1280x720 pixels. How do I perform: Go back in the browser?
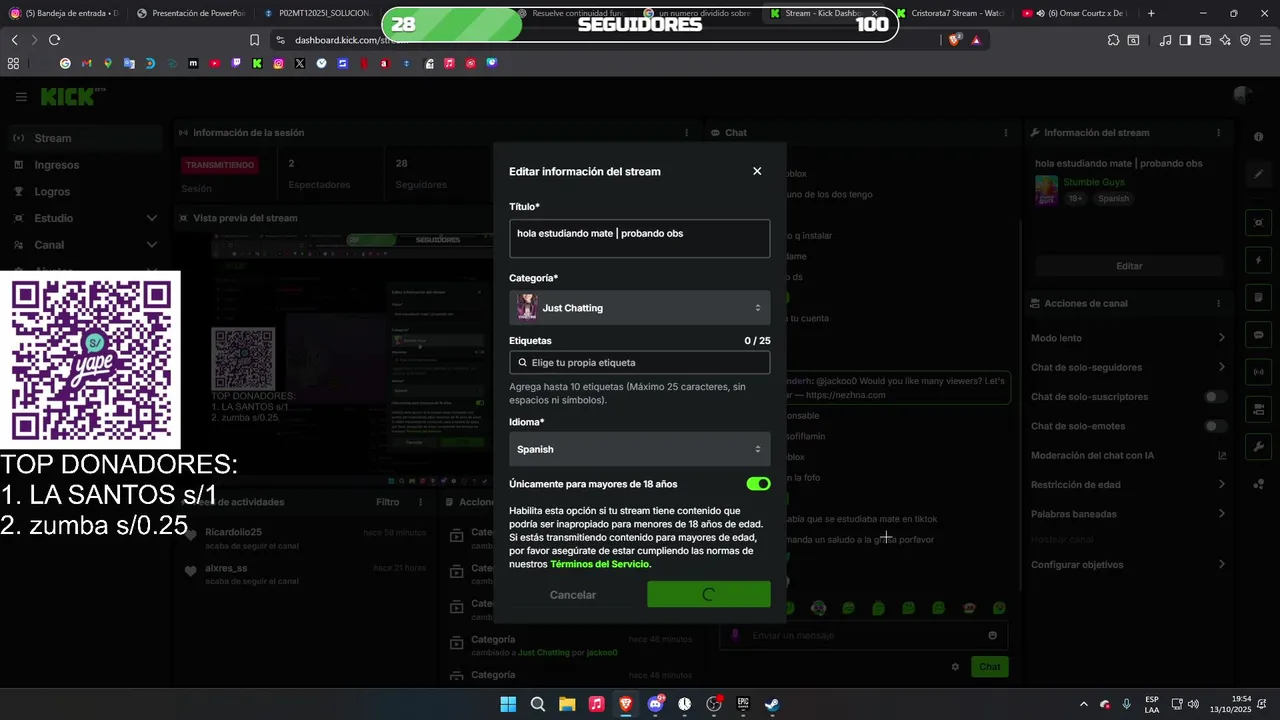coord(14,40)
